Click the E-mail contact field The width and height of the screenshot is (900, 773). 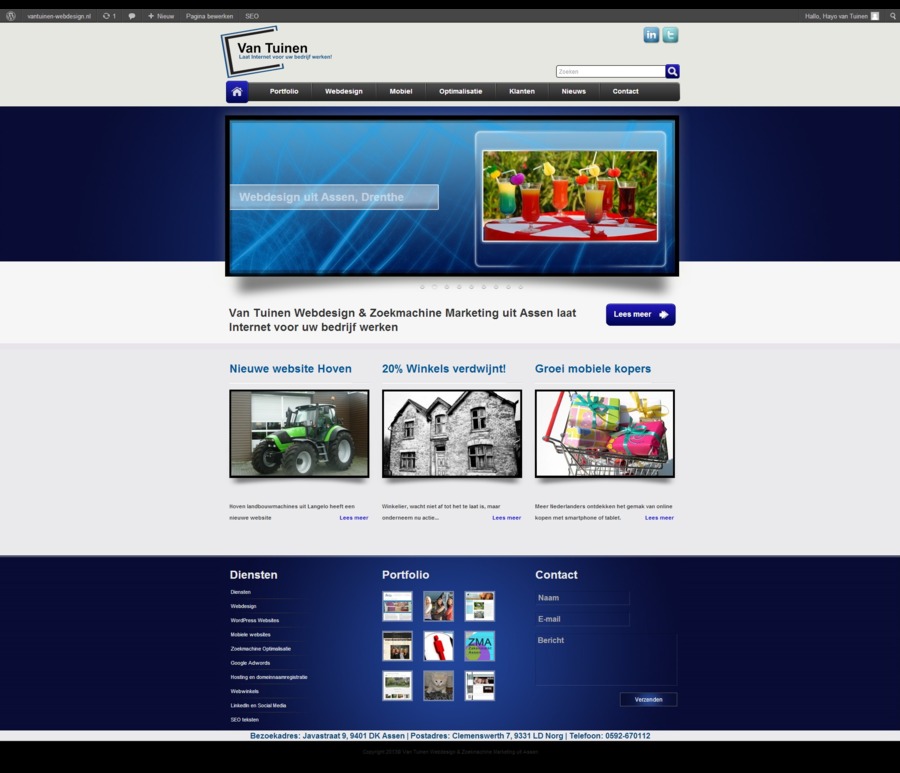pyautogui.click(x=583, y=619)
